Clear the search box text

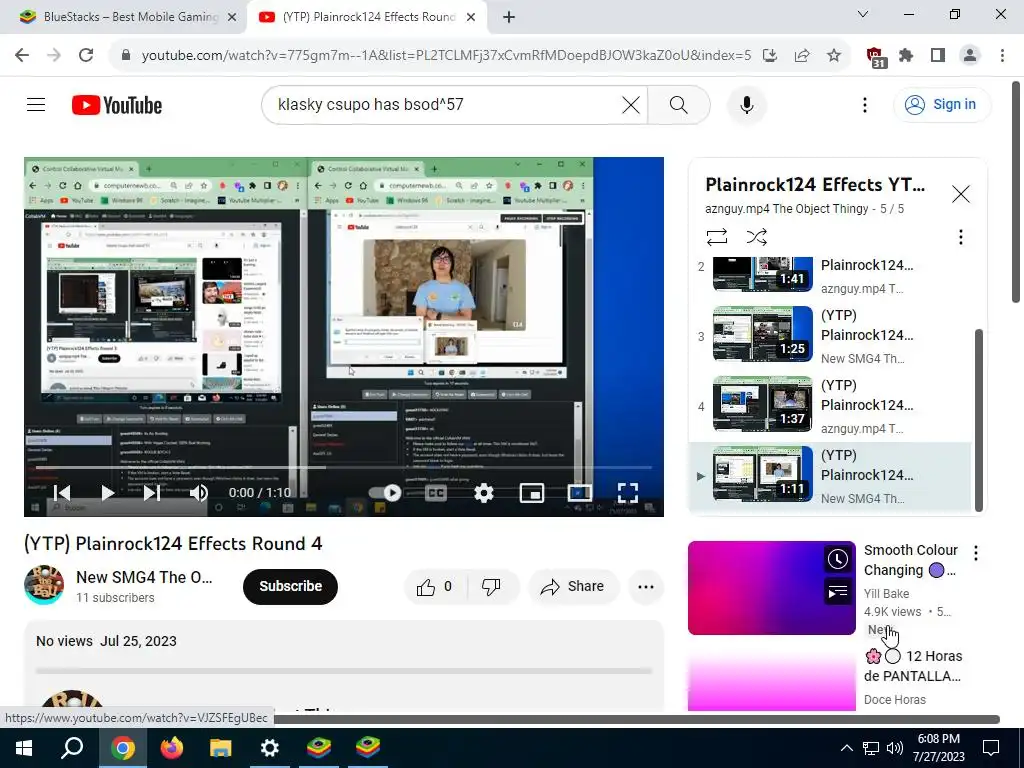[x=631, y=104]
